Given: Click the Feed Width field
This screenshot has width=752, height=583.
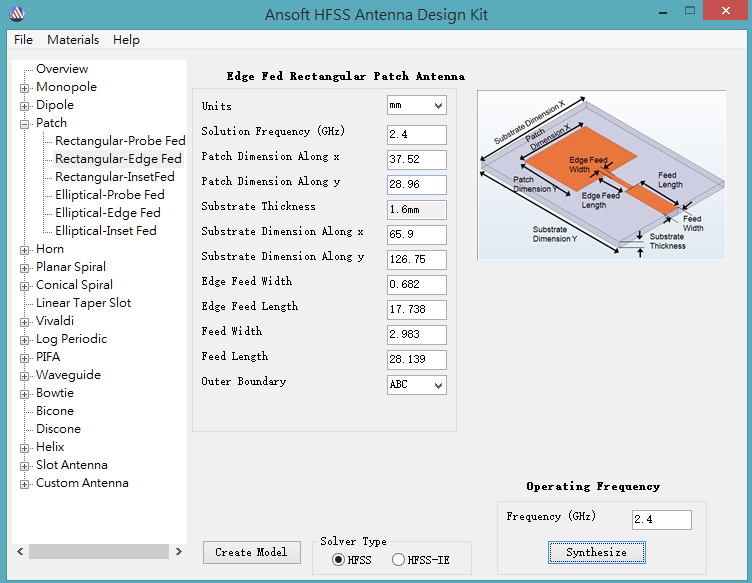Looking at the screenshot, I should coord(417,334).
